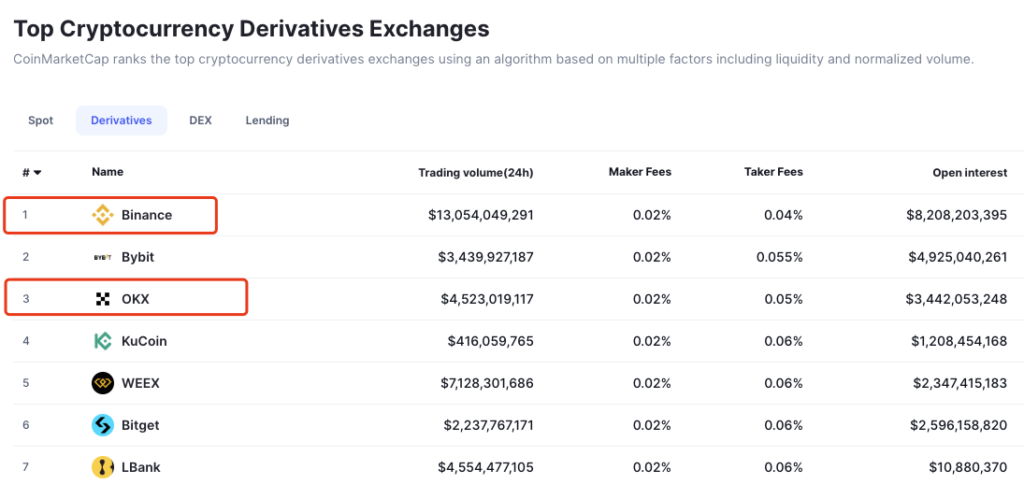Sort by Trading volume(24h) column header
1024x484 pixels.
point(476,172)
